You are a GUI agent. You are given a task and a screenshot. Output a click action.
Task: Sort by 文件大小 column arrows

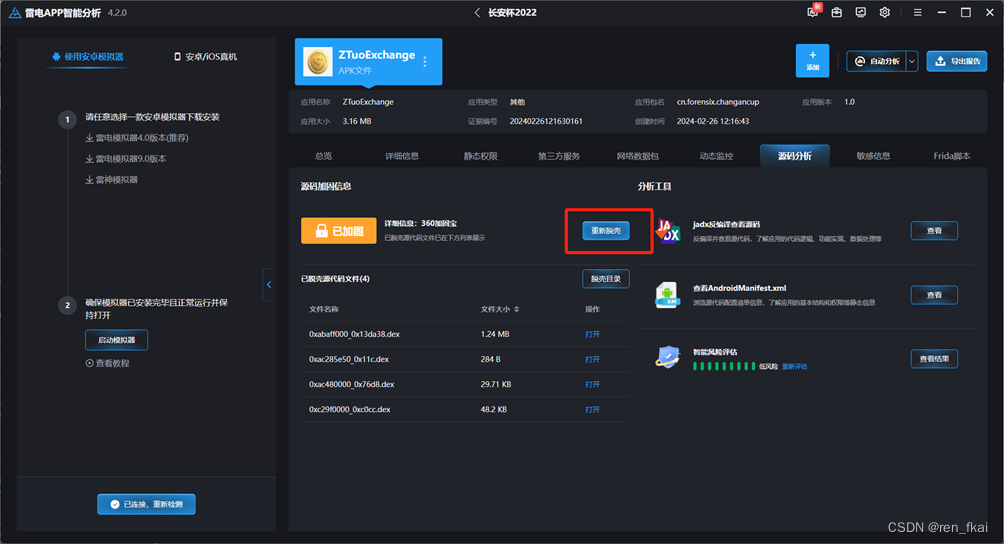(517, 309)
